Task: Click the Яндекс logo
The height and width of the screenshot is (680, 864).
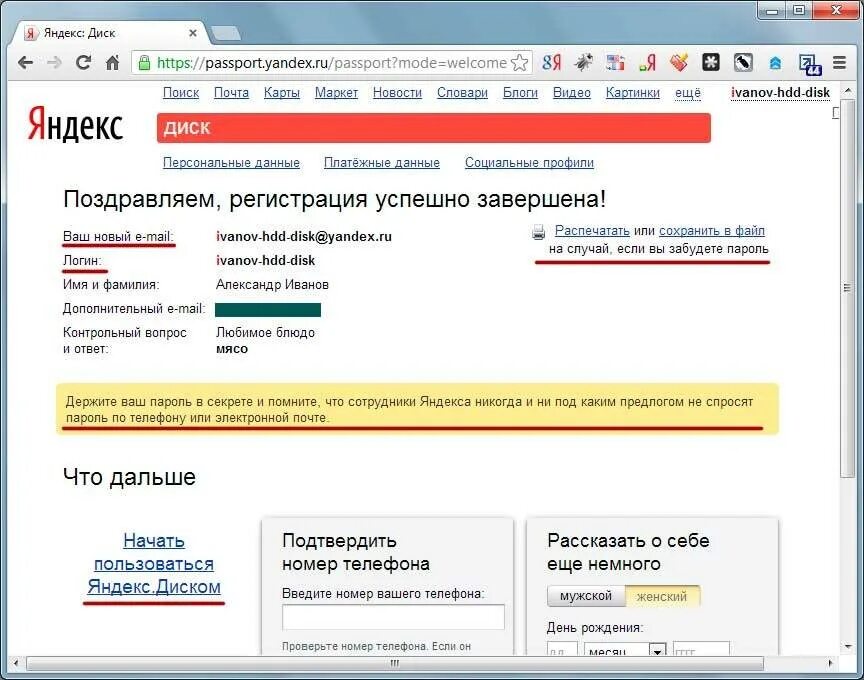Action: (75, 125)
